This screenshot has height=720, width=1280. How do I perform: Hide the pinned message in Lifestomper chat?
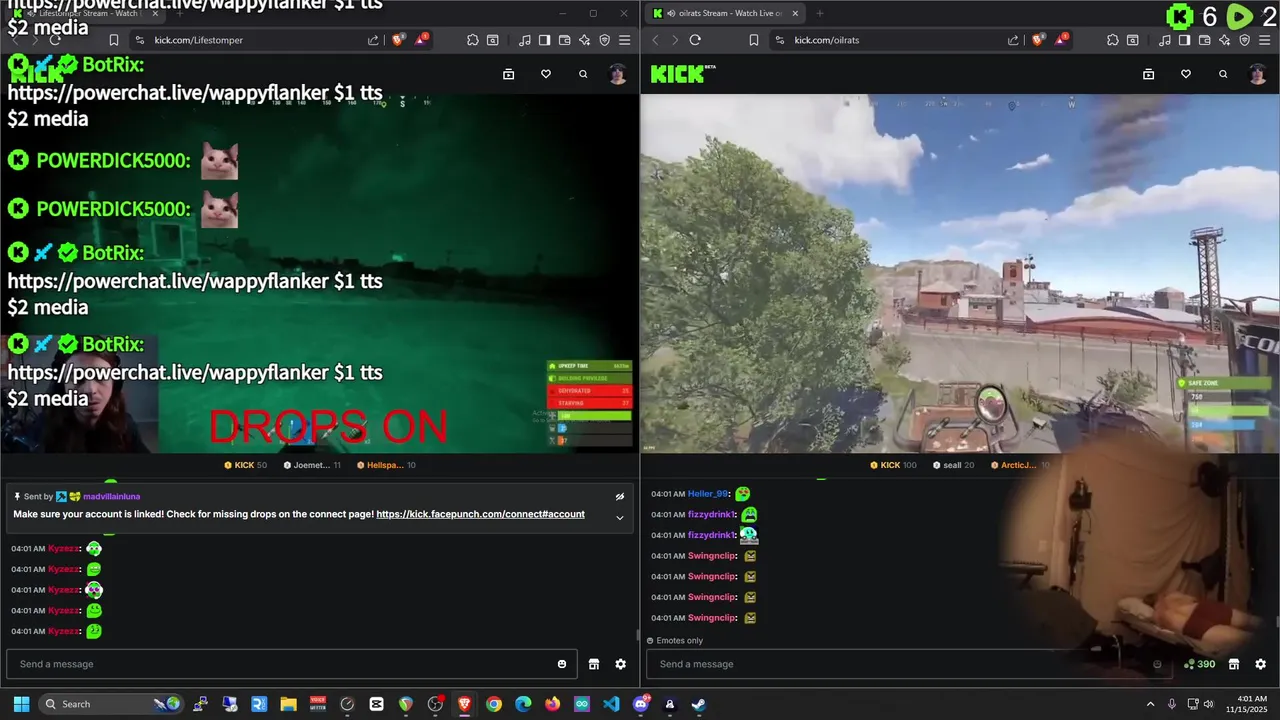[x=620, y=496]
